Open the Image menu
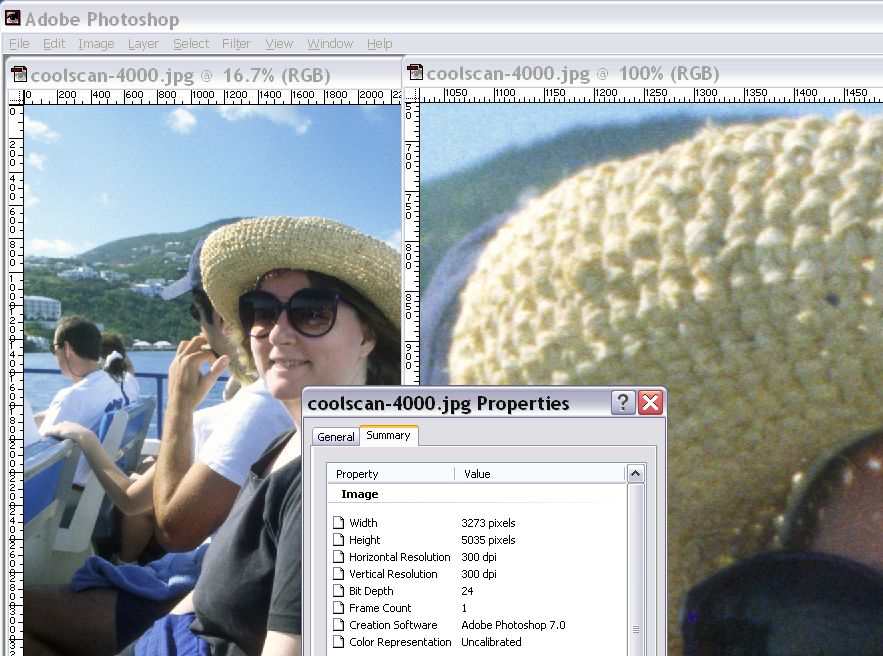 pyautogui.click(x=96, y=43)
